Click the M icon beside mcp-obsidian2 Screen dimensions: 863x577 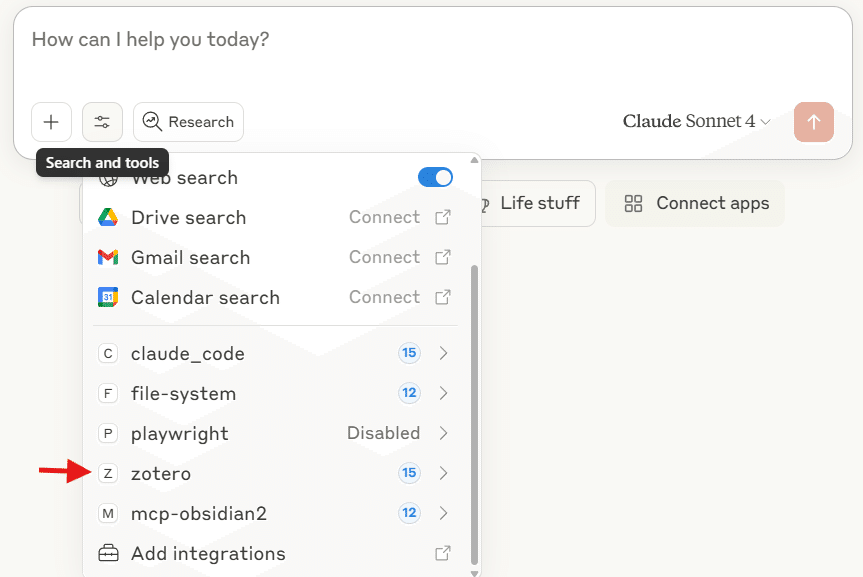[x=108, y=513]
